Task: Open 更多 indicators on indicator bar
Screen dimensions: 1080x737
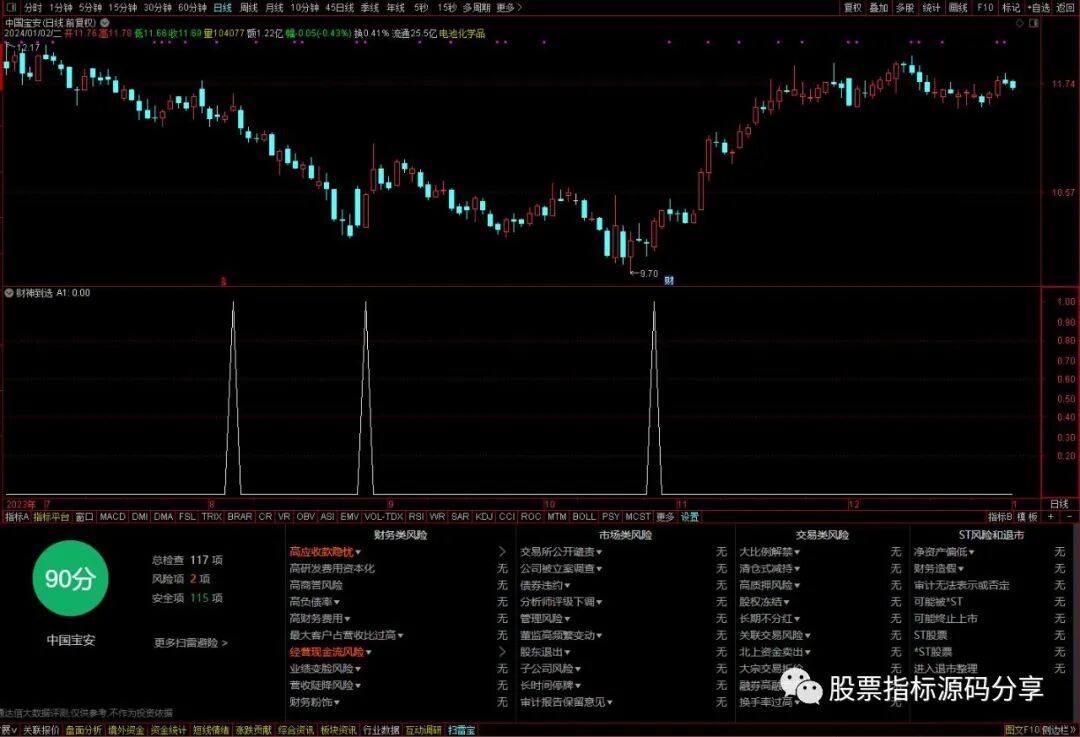Action: 665,517
